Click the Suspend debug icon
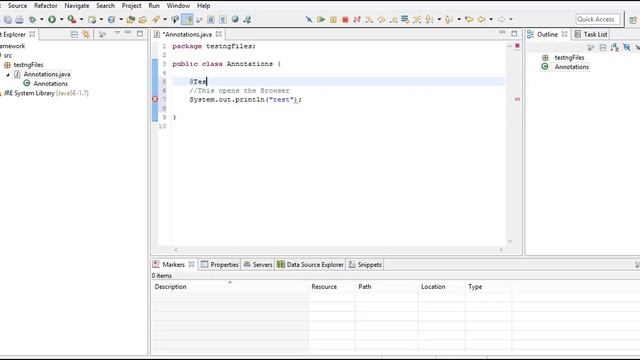Screen dimensions: 640x360 click(x=333, y=19)
